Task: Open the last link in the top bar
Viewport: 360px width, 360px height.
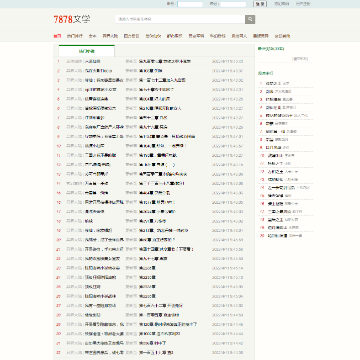Action: coord(303,4)
